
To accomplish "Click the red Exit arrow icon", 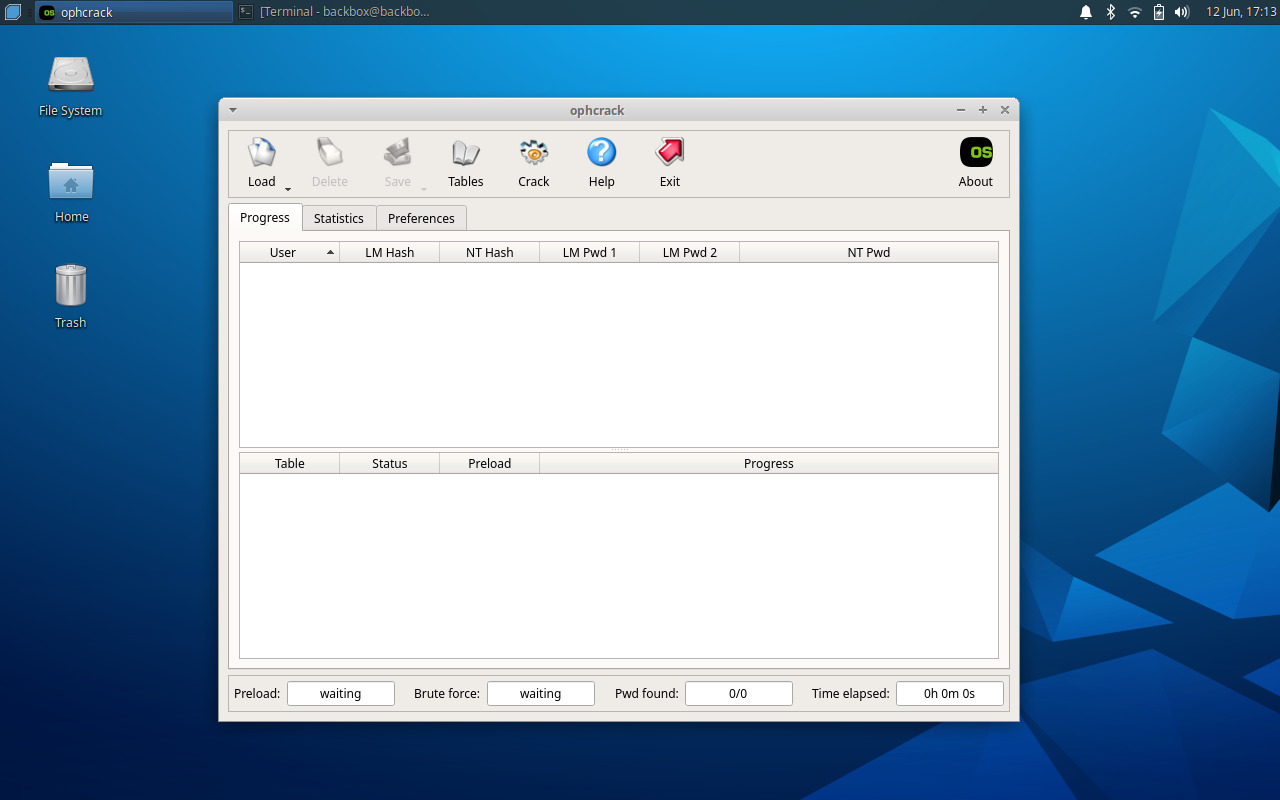I will pyautogui.click(x=669, y=154).
